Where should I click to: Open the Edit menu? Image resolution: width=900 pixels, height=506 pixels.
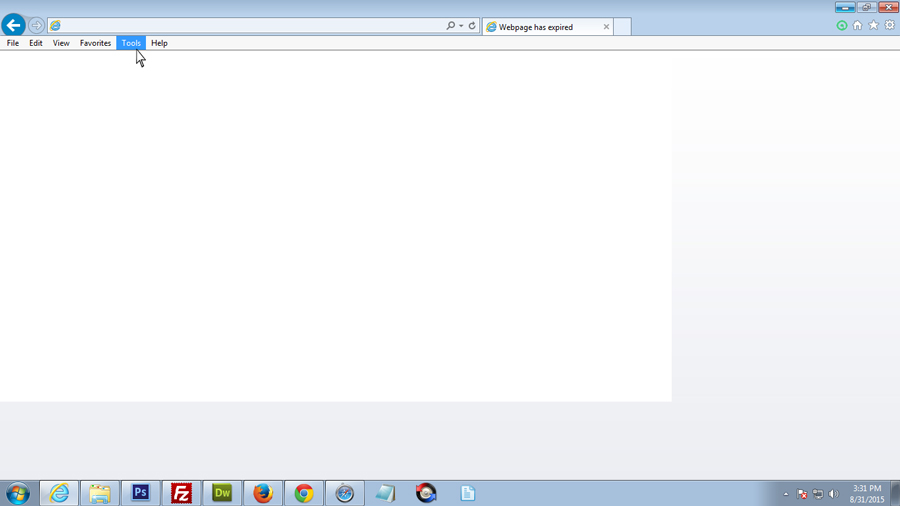click(x=36, y=43)
